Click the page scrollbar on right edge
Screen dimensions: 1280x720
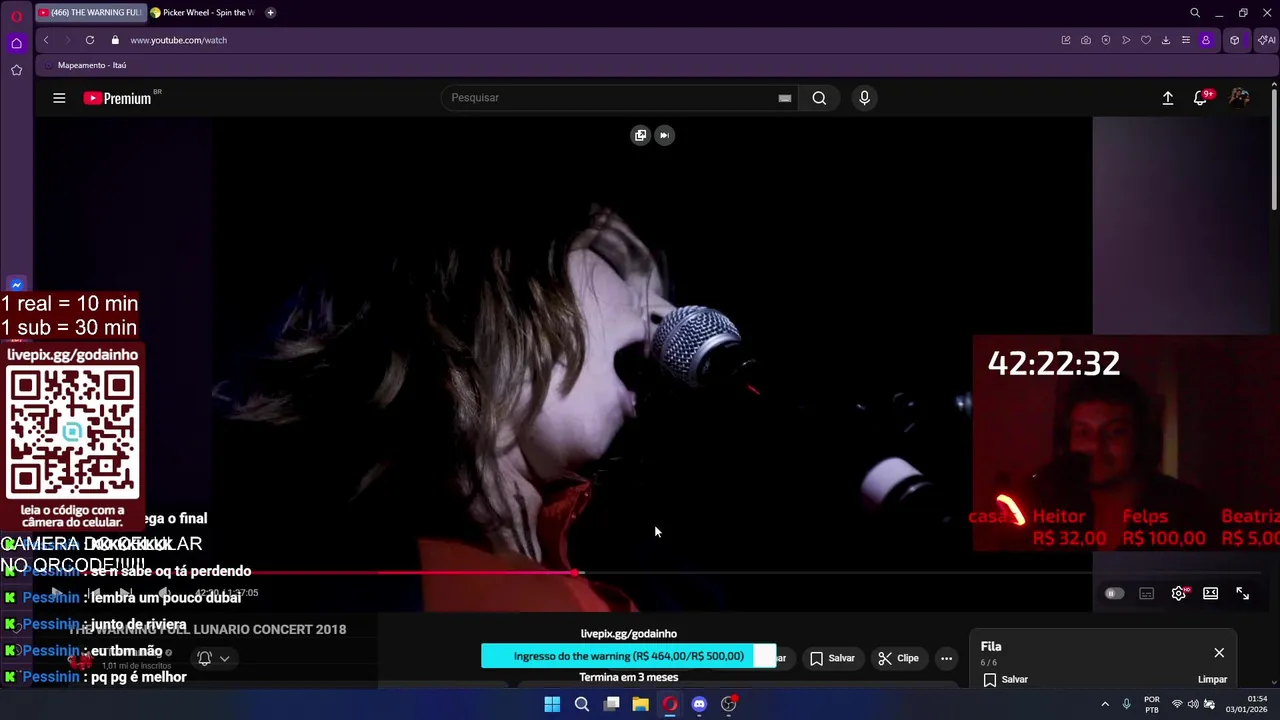1273,150
